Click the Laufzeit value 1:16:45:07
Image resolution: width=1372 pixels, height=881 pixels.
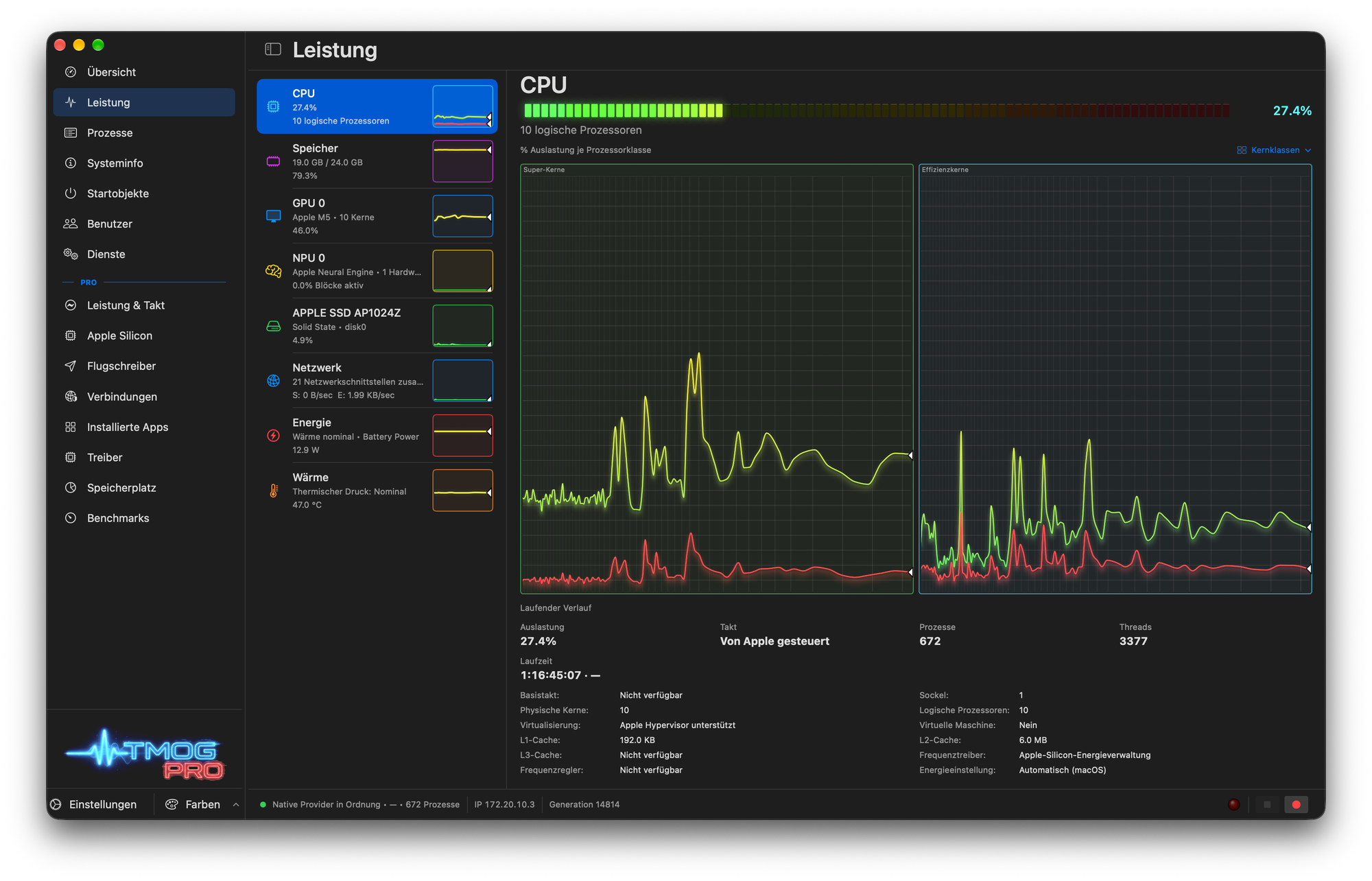point(551,675)
